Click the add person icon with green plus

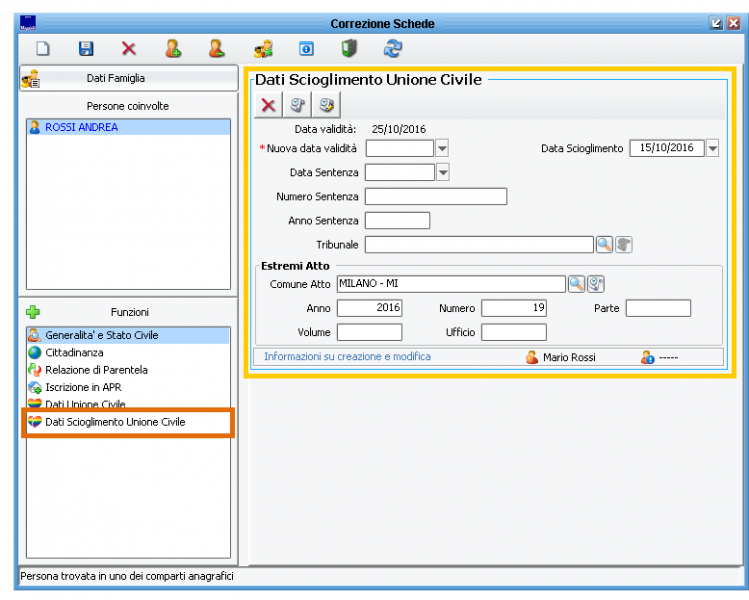point(173,48)
